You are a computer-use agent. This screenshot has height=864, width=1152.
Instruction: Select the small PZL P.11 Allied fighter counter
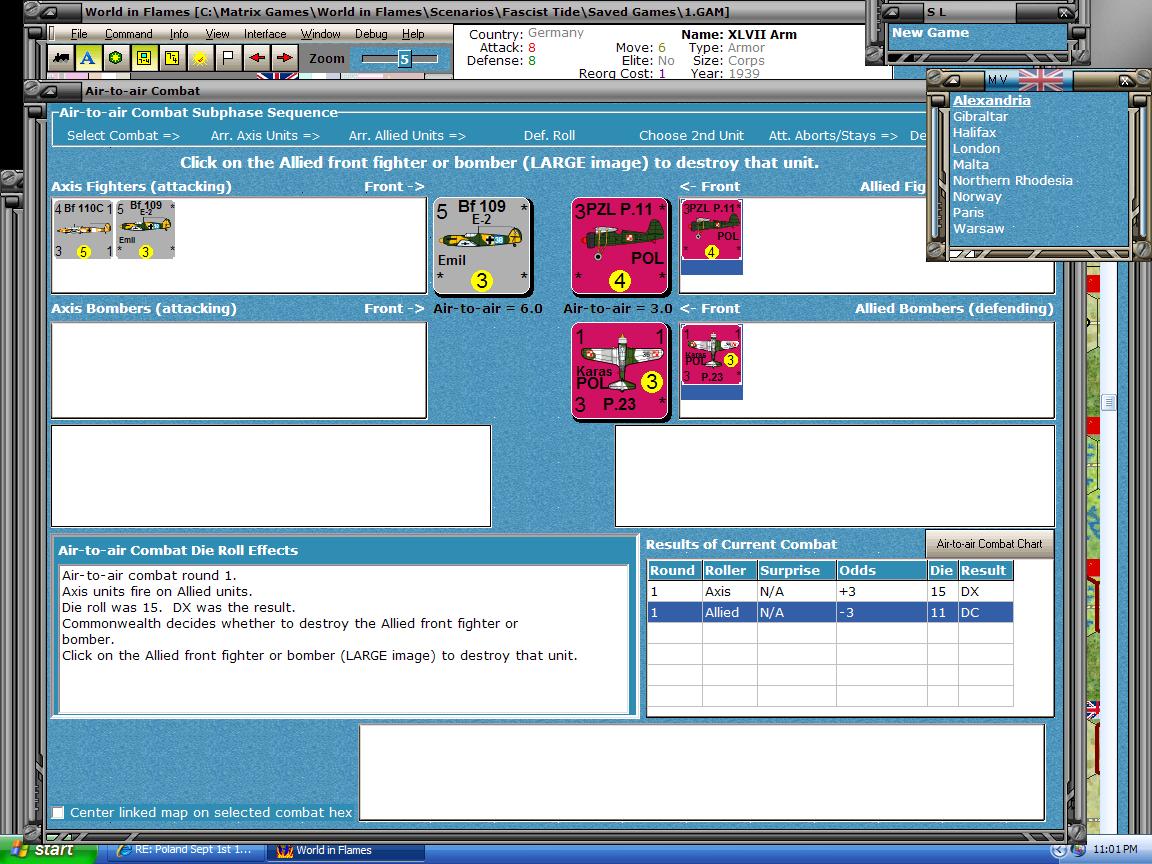(711, 229)
